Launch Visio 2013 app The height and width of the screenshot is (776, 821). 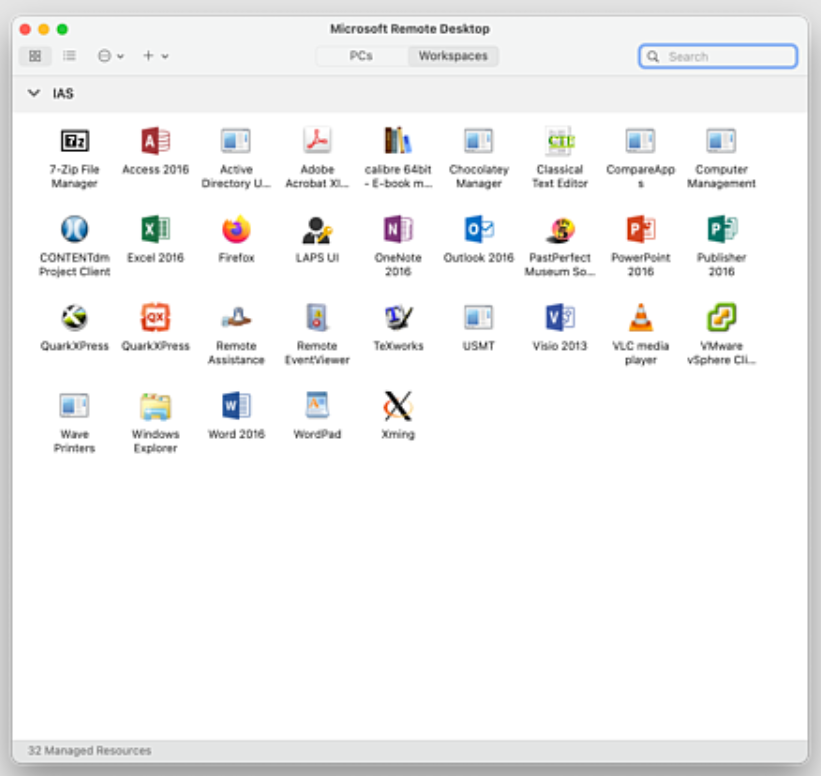click(560, 318)
